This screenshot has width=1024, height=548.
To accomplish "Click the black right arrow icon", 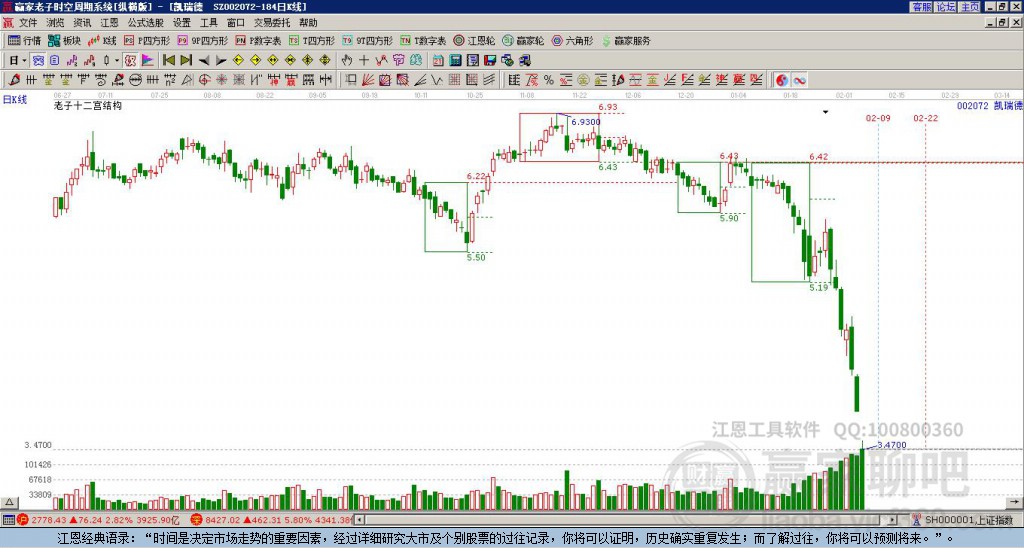I will [x=221, y=61].
